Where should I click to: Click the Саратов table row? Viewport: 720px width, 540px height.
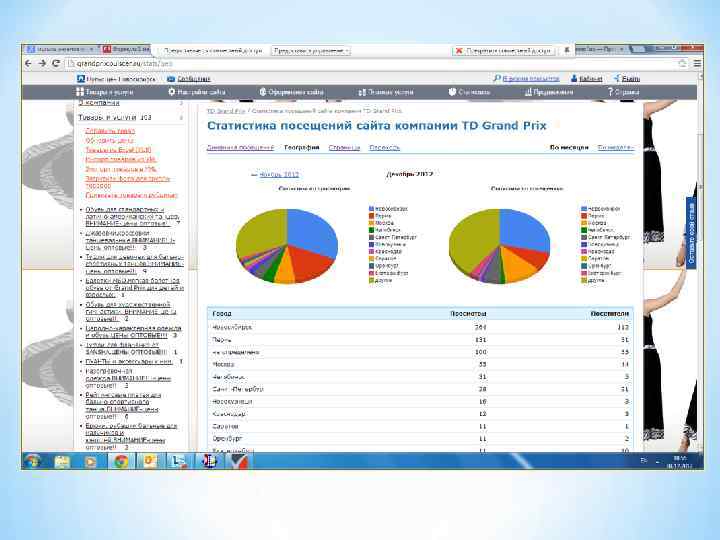click(x=420, y=426)
